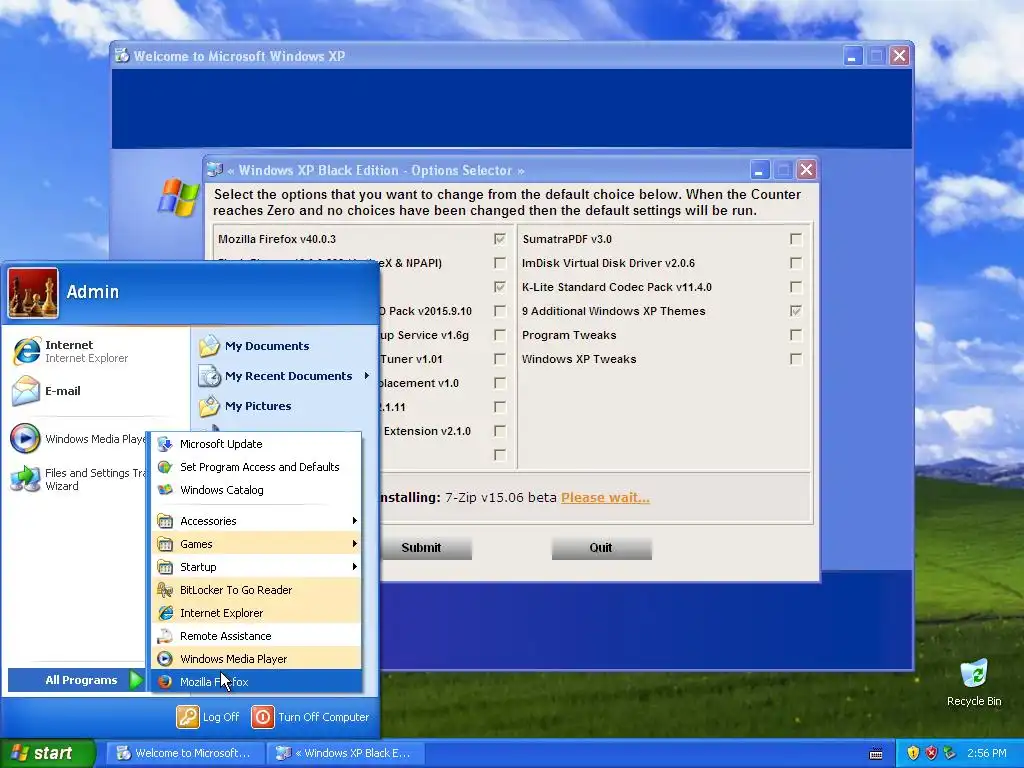Click the keyboard icon in the taskbar

tap(876, 754)
